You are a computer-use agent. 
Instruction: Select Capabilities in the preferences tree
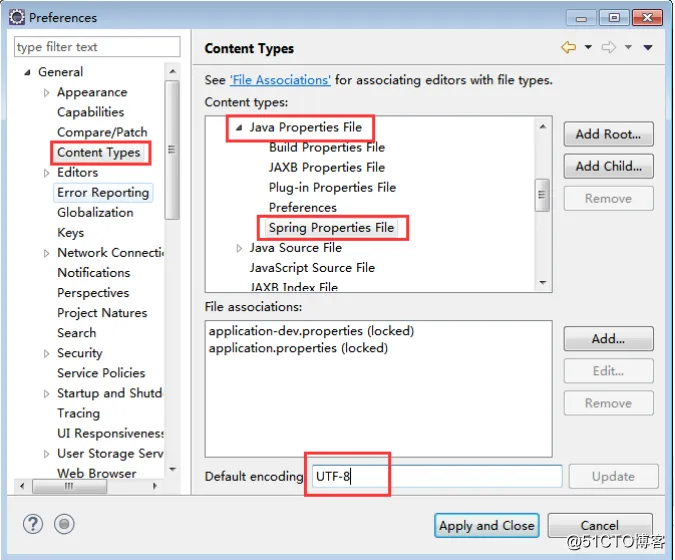coord(90,112)
